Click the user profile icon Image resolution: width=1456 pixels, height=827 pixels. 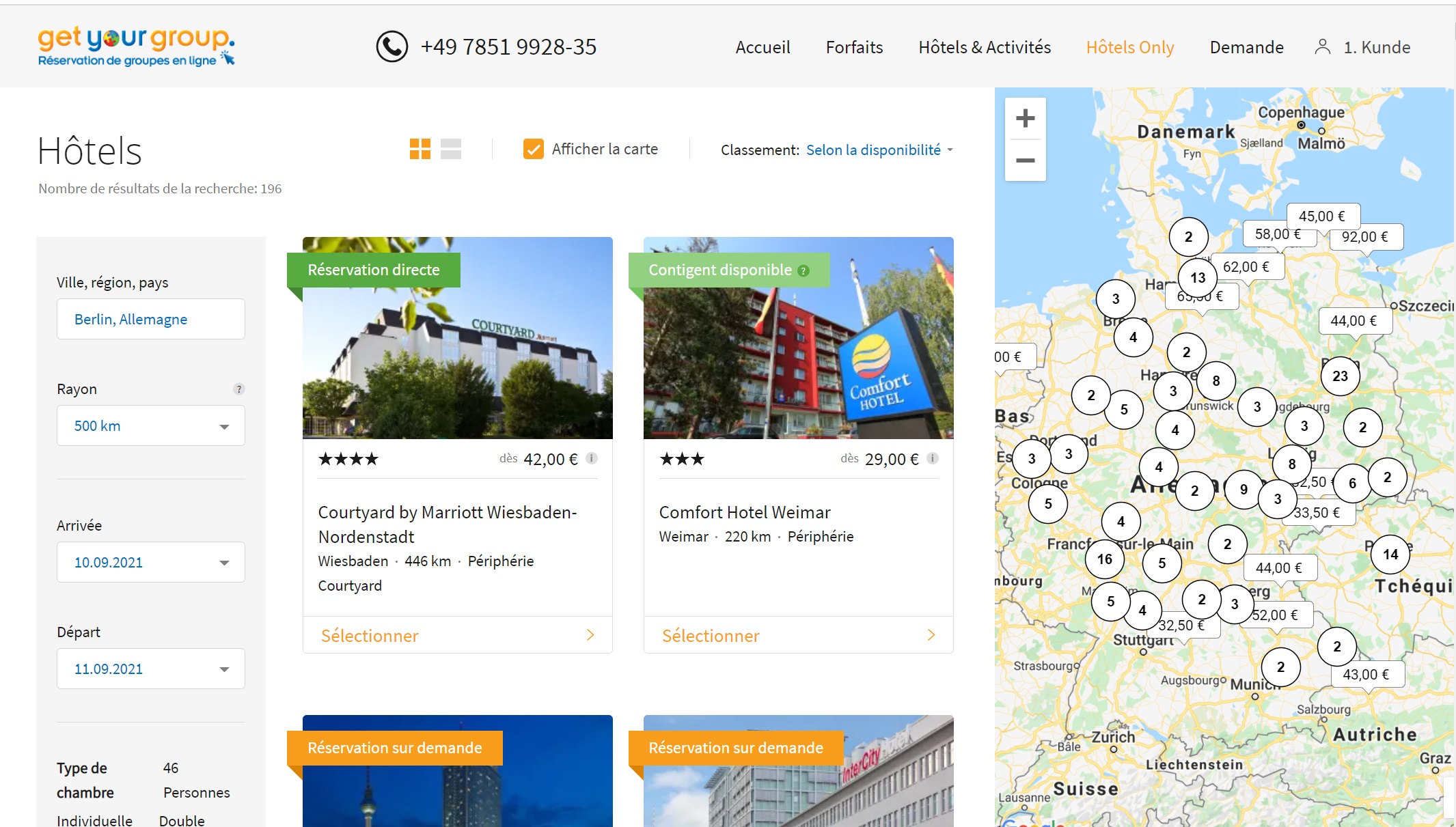pos(1323,47)
